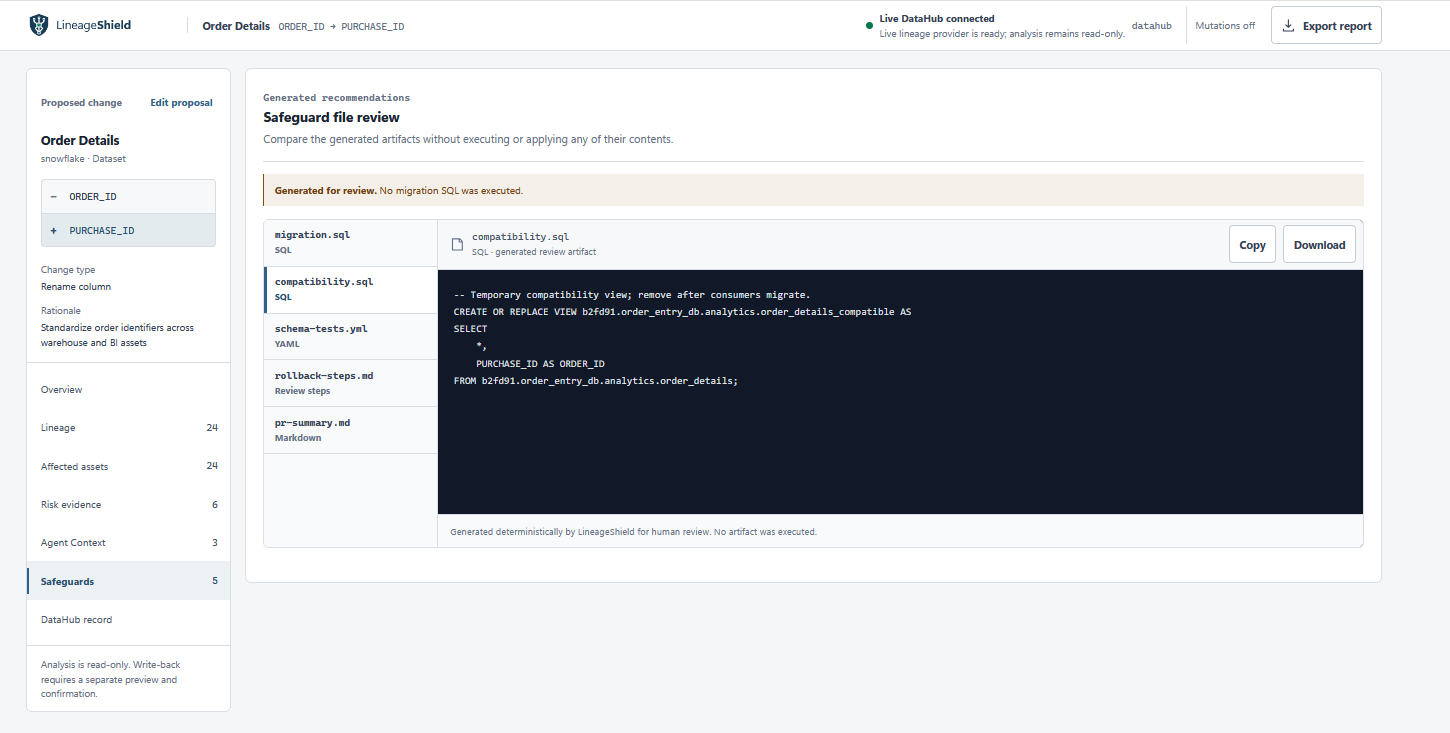Image resolution: width=1450 pixels, height=733 pixels.
Task: Click the ORDER_ID → PURCHASE_ID header text
Action: pyautogui.click(x=341, y=26)
